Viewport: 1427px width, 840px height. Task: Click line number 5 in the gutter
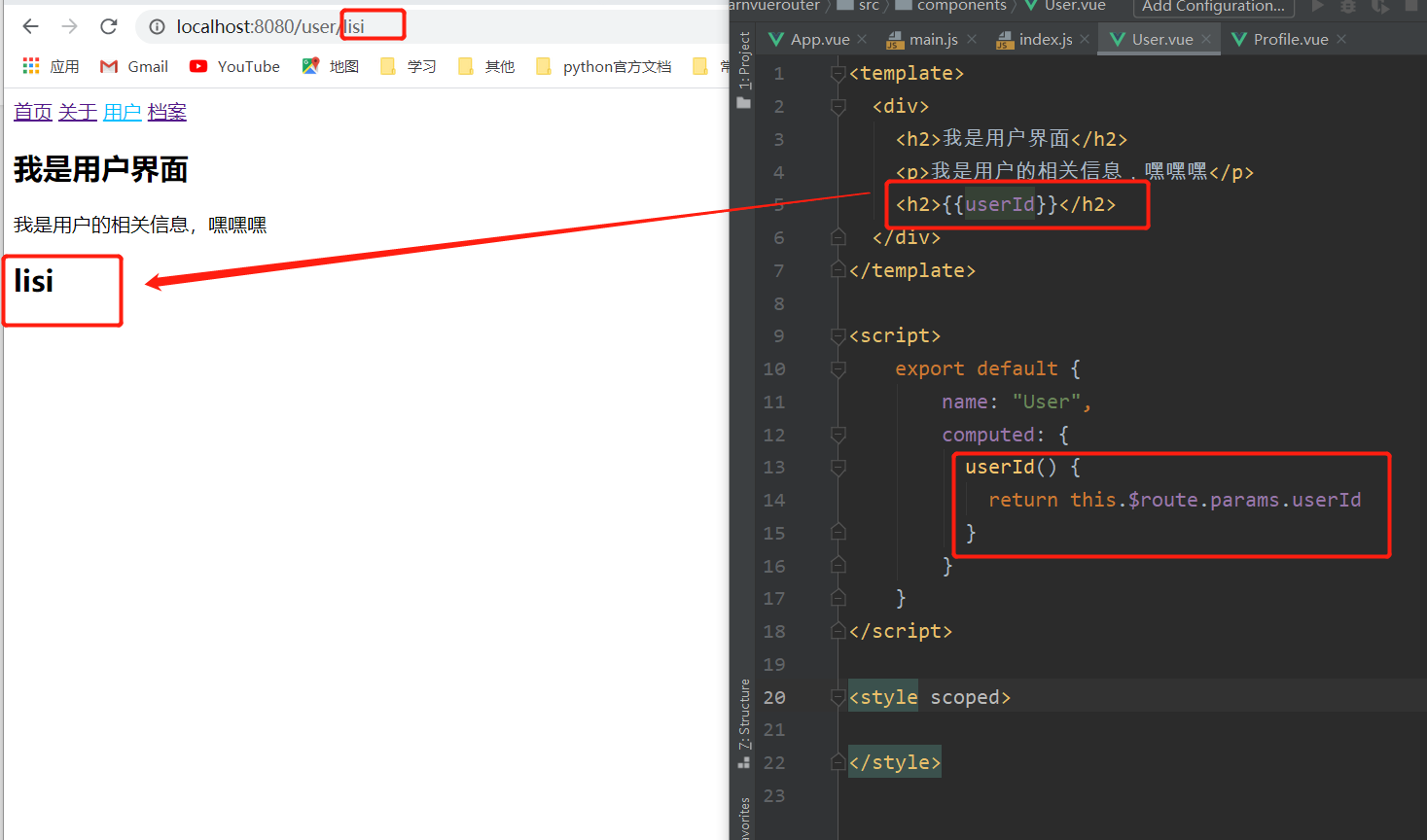point(778,204)
